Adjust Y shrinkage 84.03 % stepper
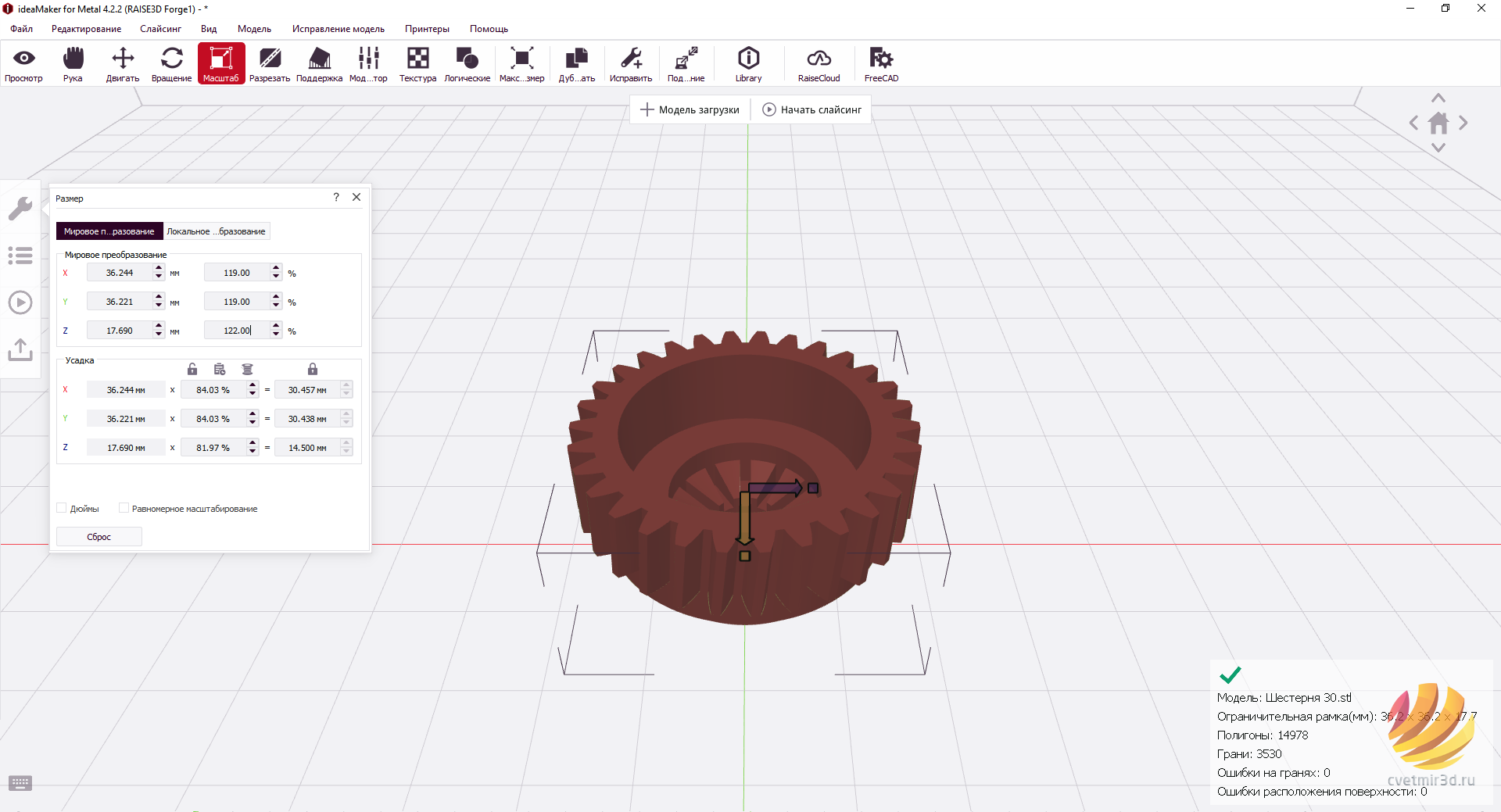Image resolution: width=1501 pixels, height=812 pixels. (x=253, y=419)
